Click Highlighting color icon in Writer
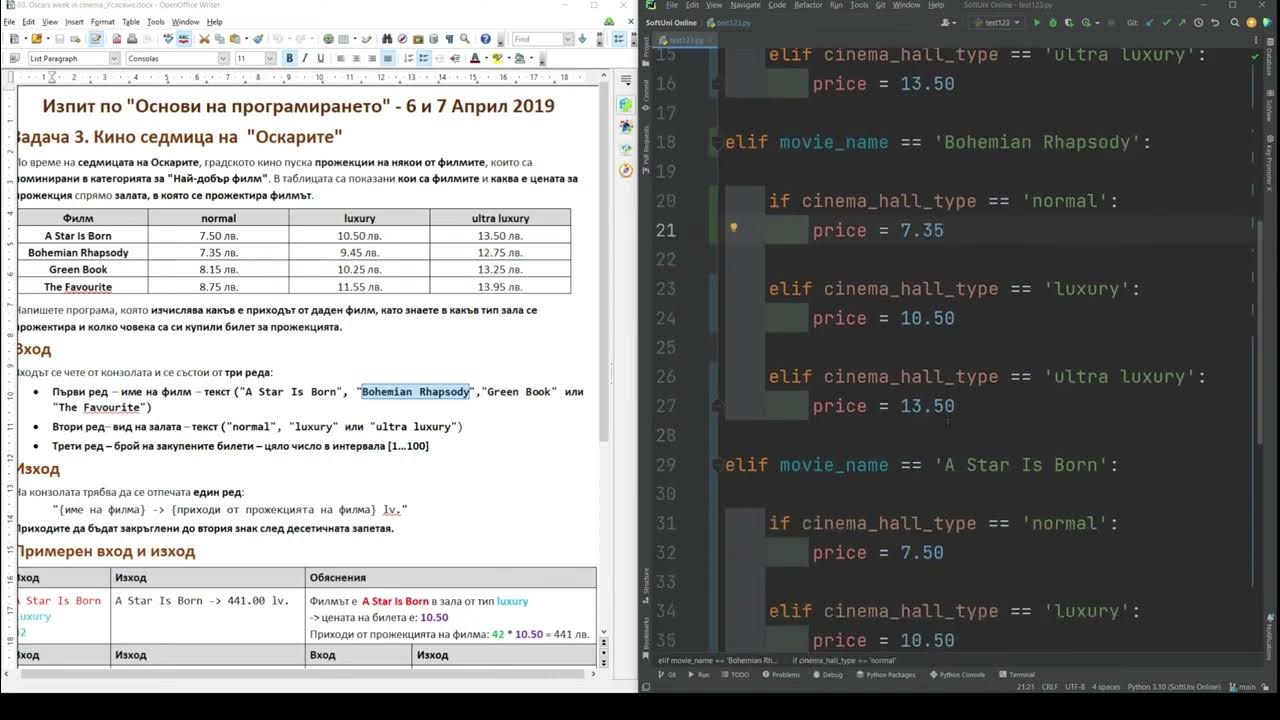Viewport: 1280px width, 720px height. tap(497, 58)
